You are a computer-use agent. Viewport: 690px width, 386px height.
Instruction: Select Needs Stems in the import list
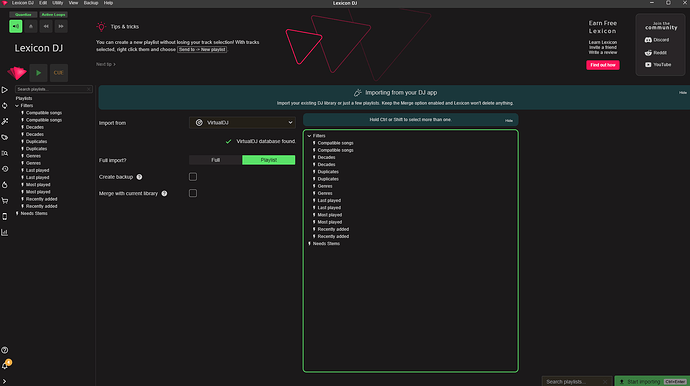pos(326,244)
